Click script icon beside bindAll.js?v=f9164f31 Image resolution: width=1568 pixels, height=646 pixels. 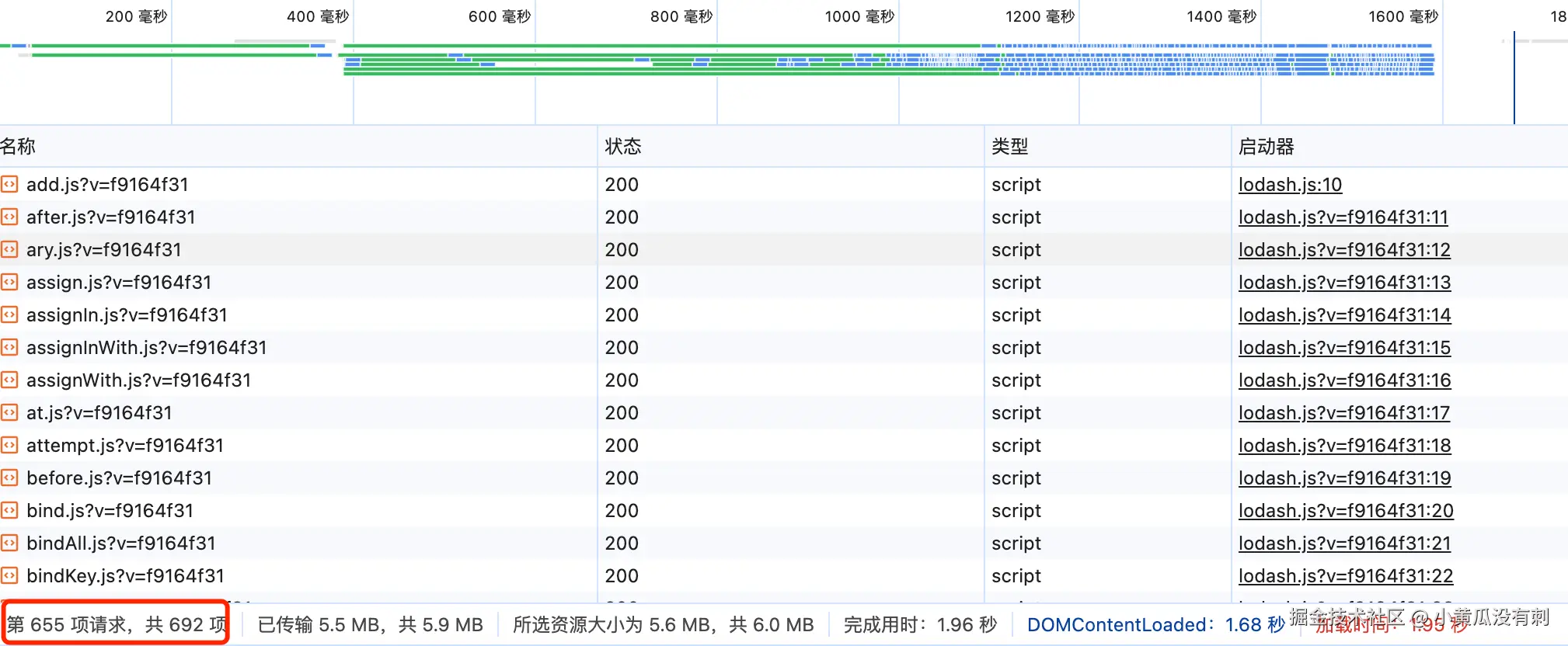pos(9,543)
